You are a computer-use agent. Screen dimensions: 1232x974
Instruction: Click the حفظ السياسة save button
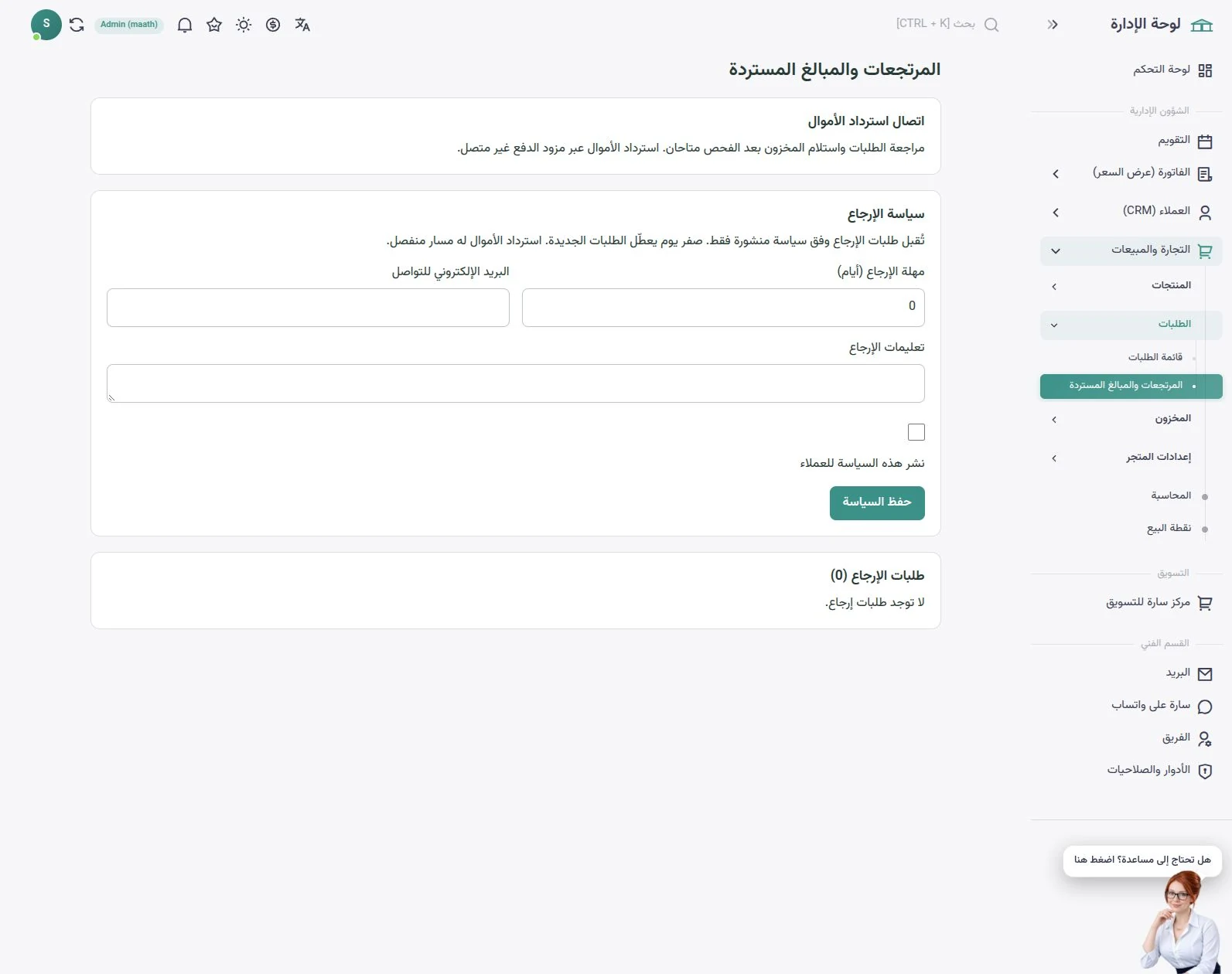(877, 503)
